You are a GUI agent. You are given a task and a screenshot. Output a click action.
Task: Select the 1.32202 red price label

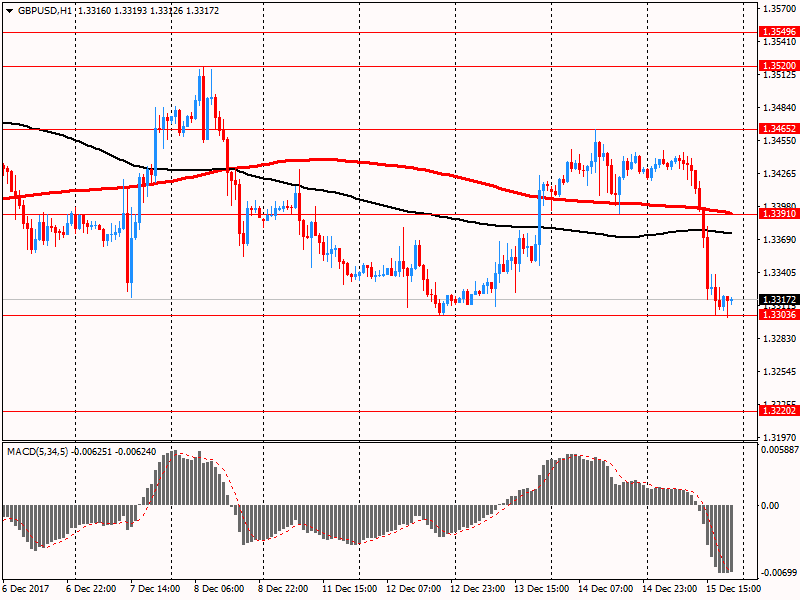pos(779,411)
